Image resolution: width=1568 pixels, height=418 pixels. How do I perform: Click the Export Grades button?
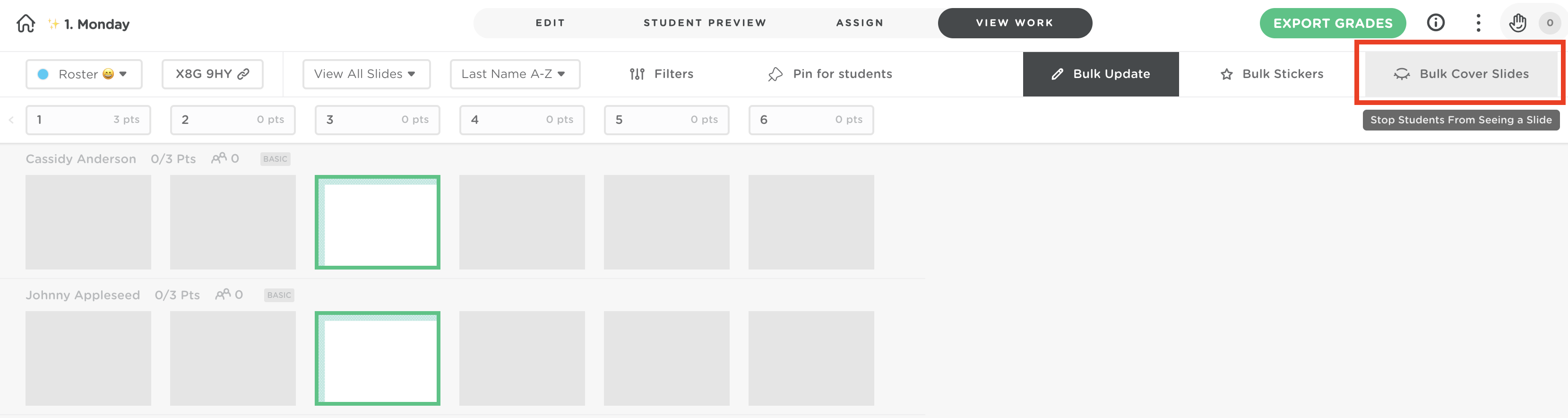(1332, 23)
